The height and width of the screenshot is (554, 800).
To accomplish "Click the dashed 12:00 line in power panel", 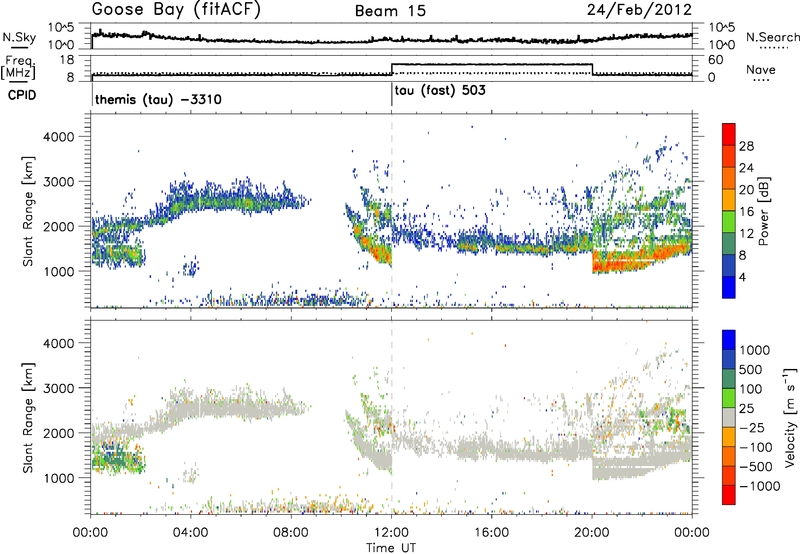I will (x=392, y=211).
